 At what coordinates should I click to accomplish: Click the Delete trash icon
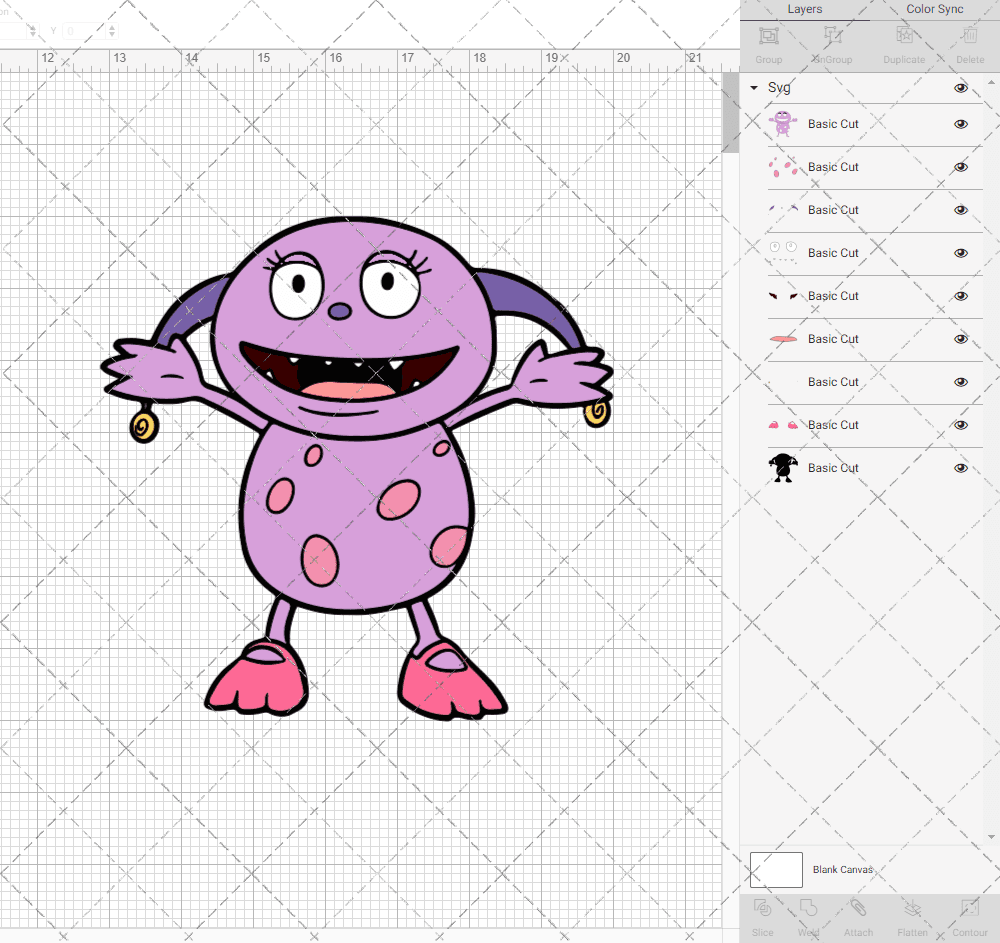(969, 36)
